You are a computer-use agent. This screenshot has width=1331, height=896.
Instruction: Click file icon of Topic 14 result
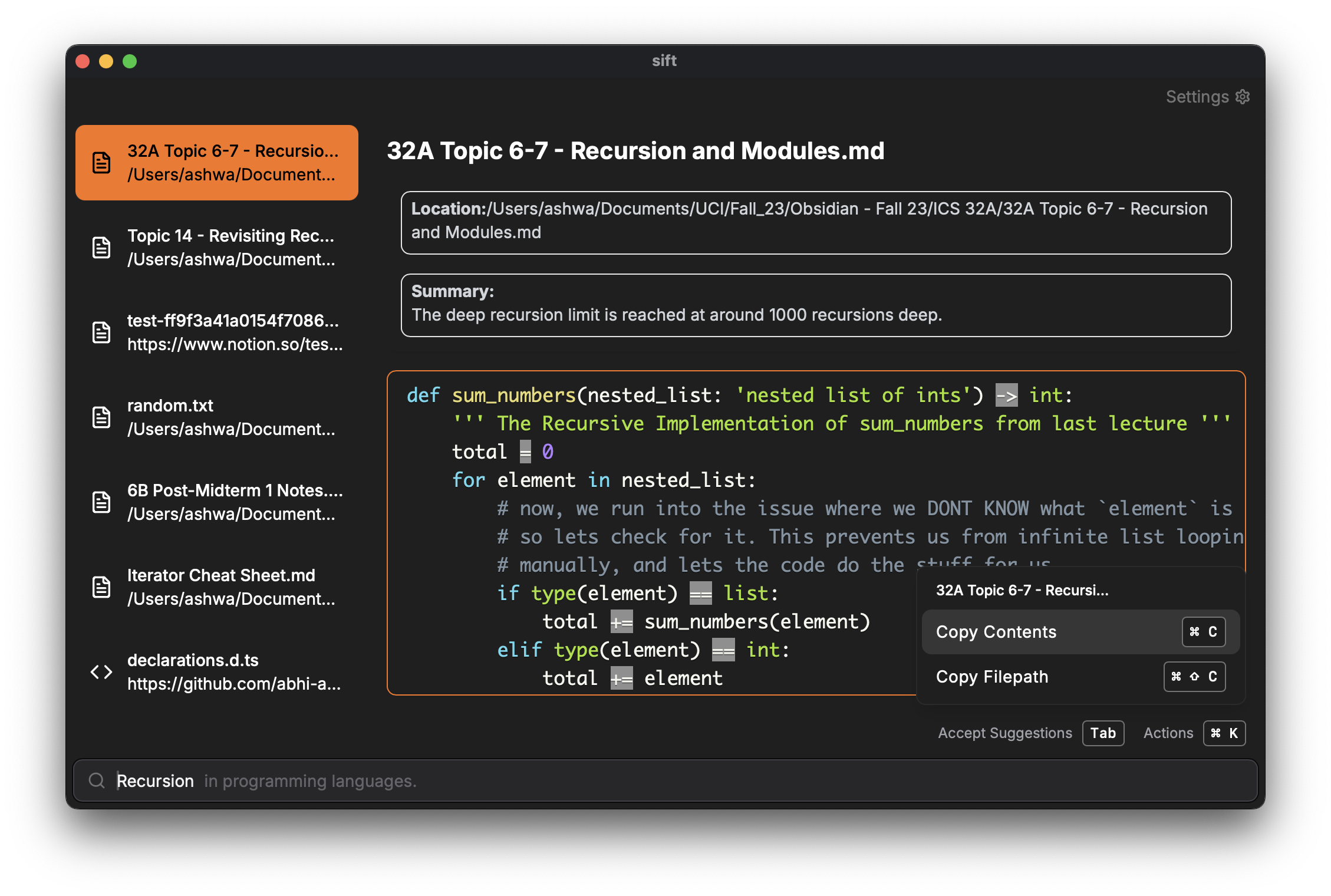pos(101,248)
